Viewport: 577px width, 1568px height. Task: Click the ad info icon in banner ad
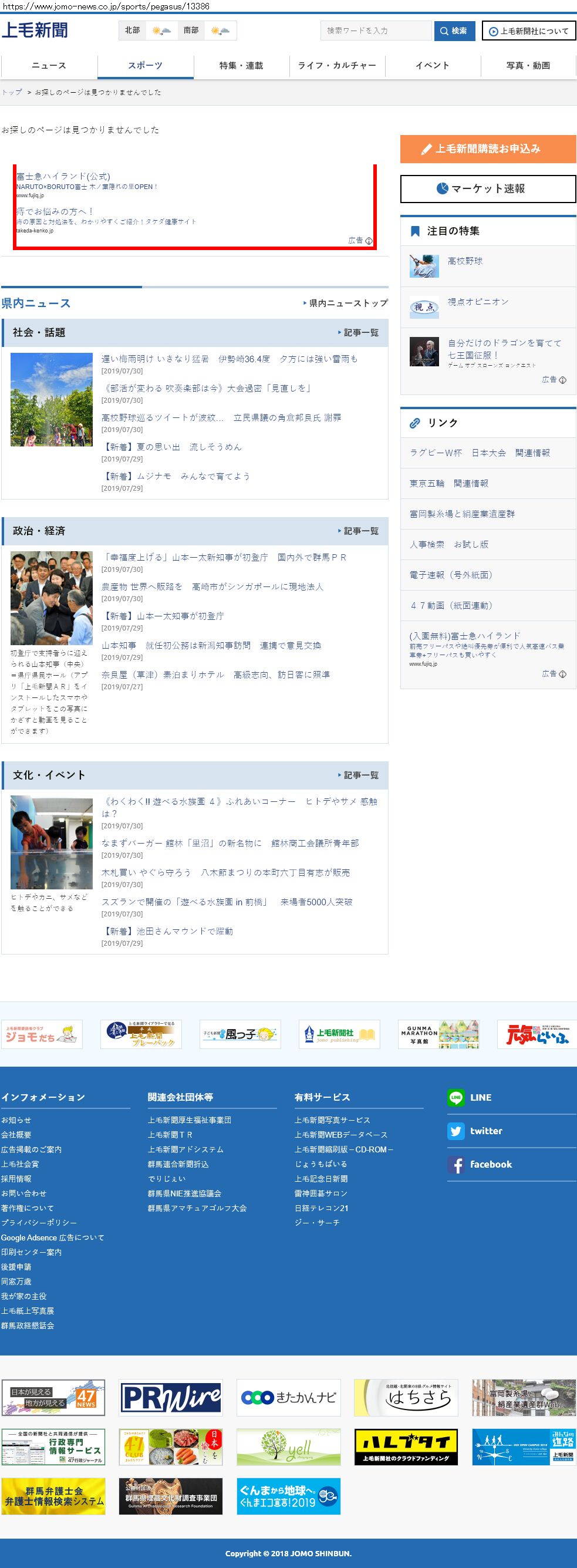point(369,241)
